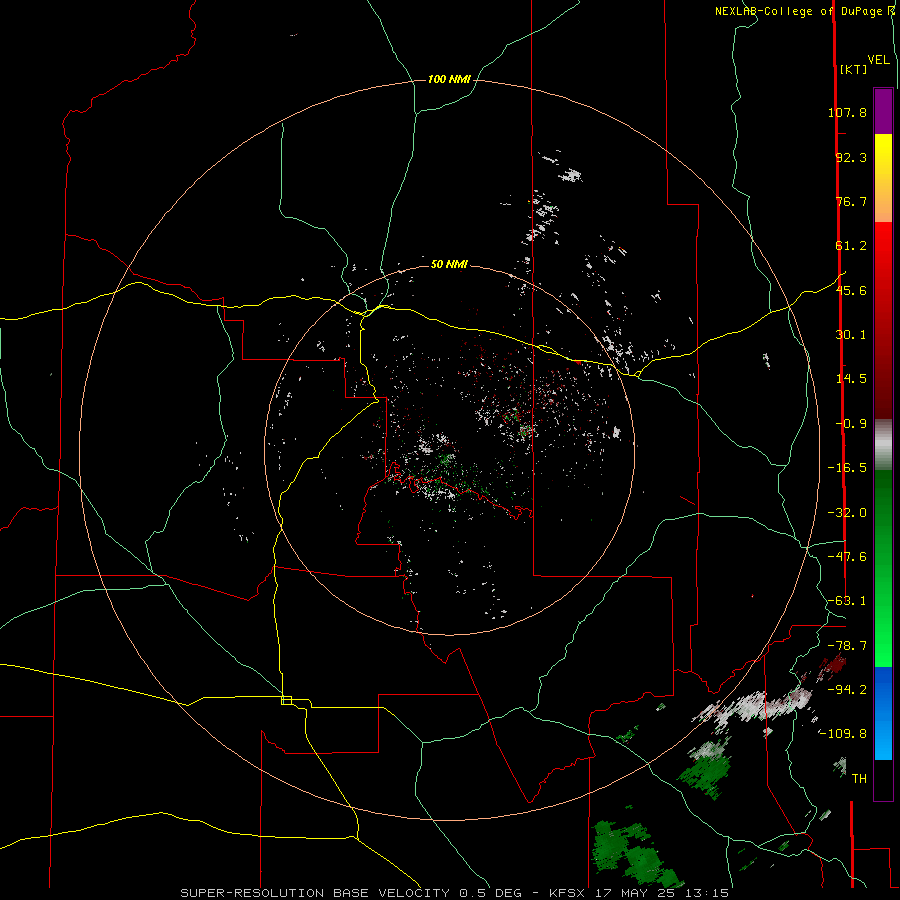Pick the gray near-zero segment of the color bar
900x900 pixels.
pyautogui.click(x=883, y=445)
